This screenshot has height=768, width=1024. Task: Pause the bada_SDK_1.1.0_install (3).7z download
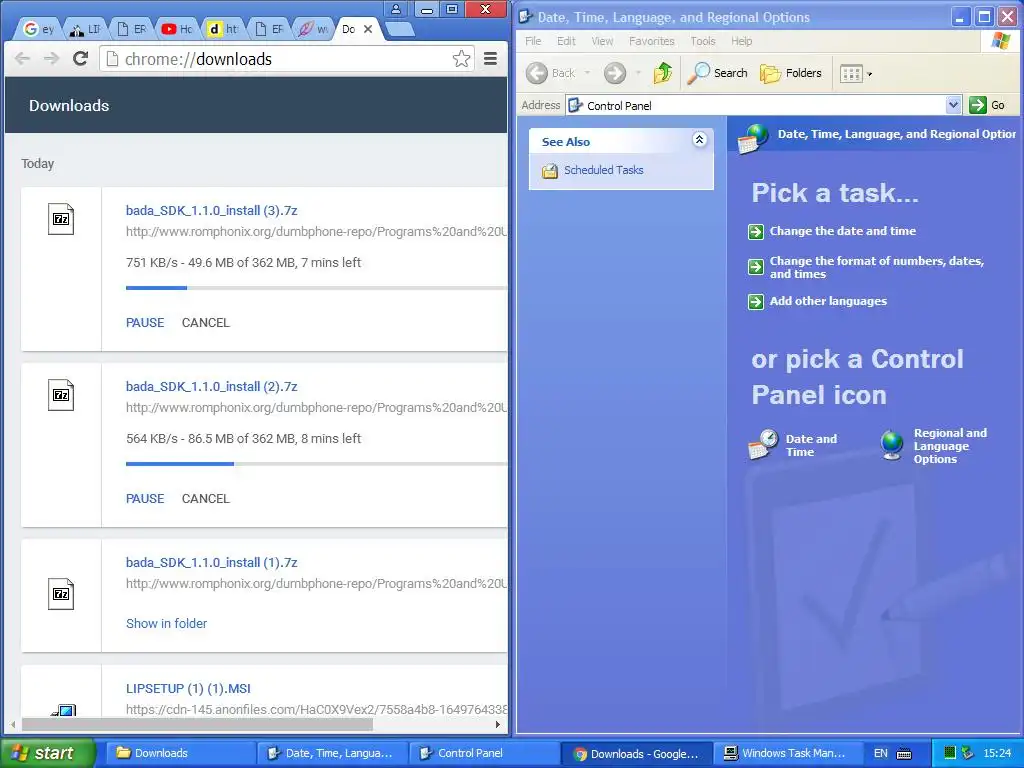pyautogui.click(x=145, y=323)
